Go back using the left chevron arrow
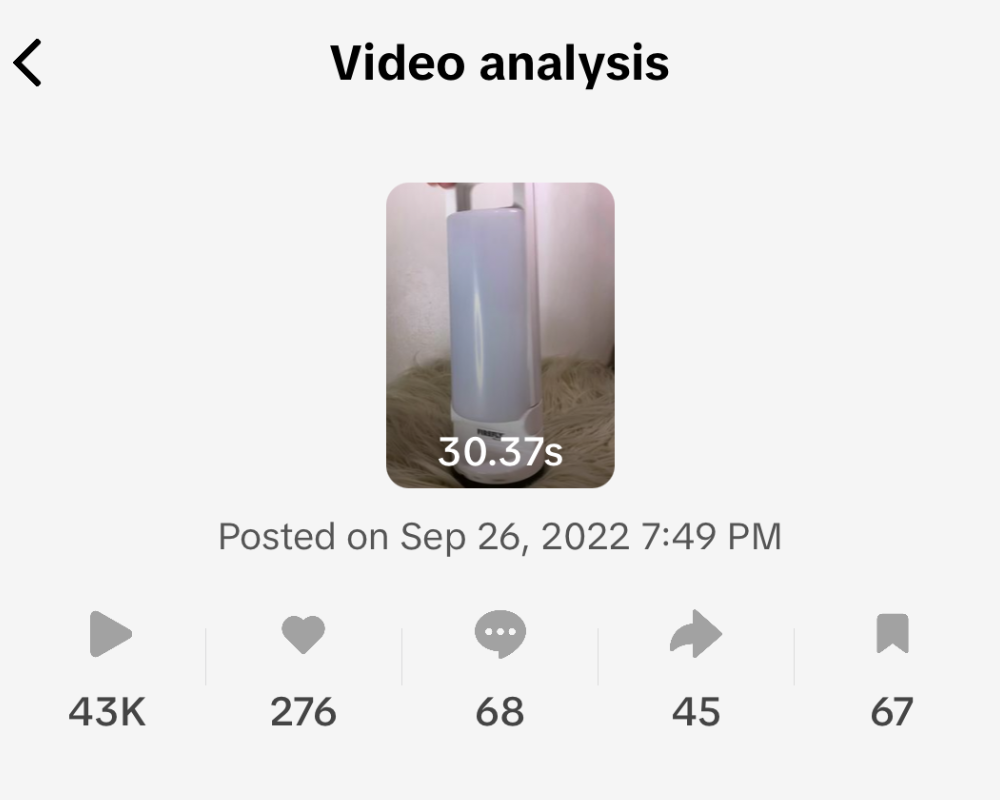The width and height of the screenshot is (1000, 800). (29, 64)
